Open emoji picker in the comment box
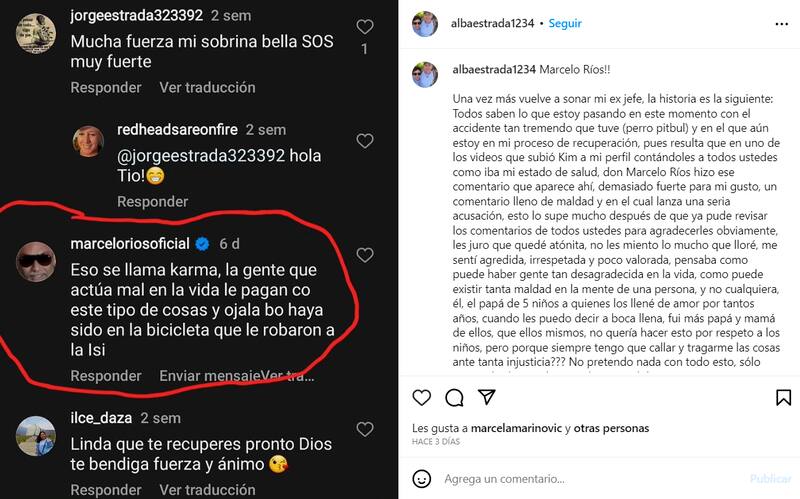Image resolution: width=800 pixels, height=499 pixels. point(421,479)
